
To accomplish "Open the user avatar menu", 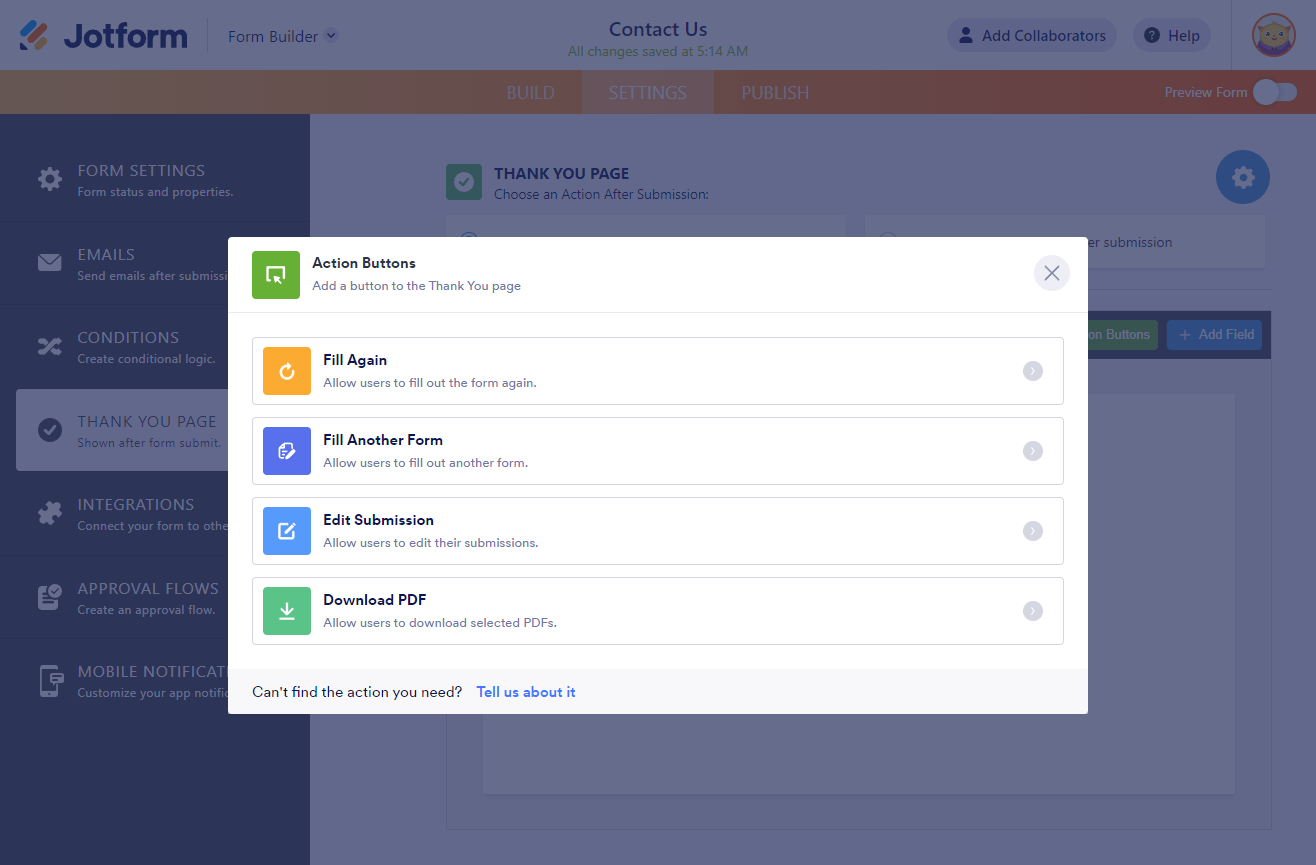I will tap(1274, 35).
